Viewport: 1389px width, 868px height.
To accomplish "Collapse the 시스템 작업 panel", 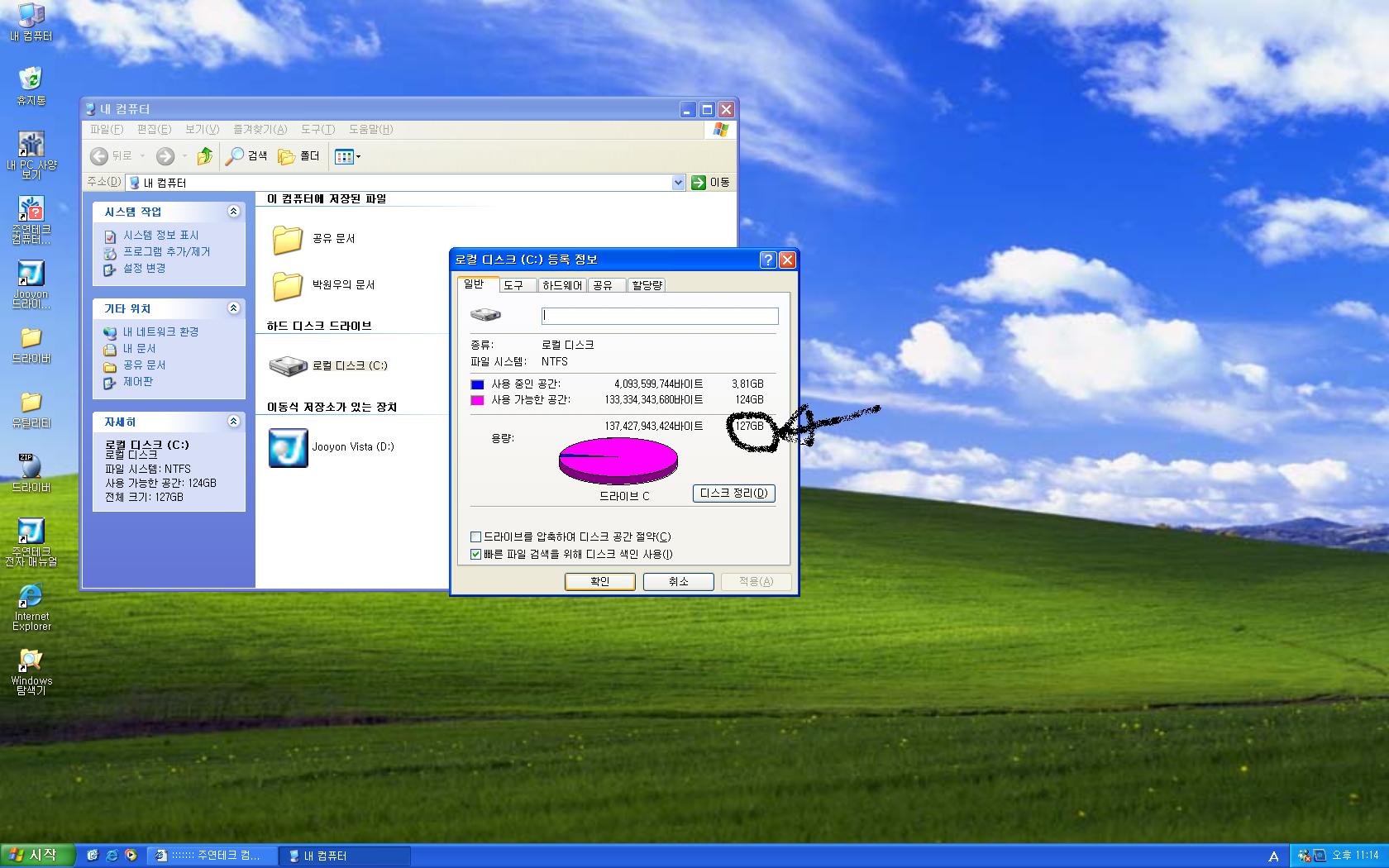I will [233, 212].
